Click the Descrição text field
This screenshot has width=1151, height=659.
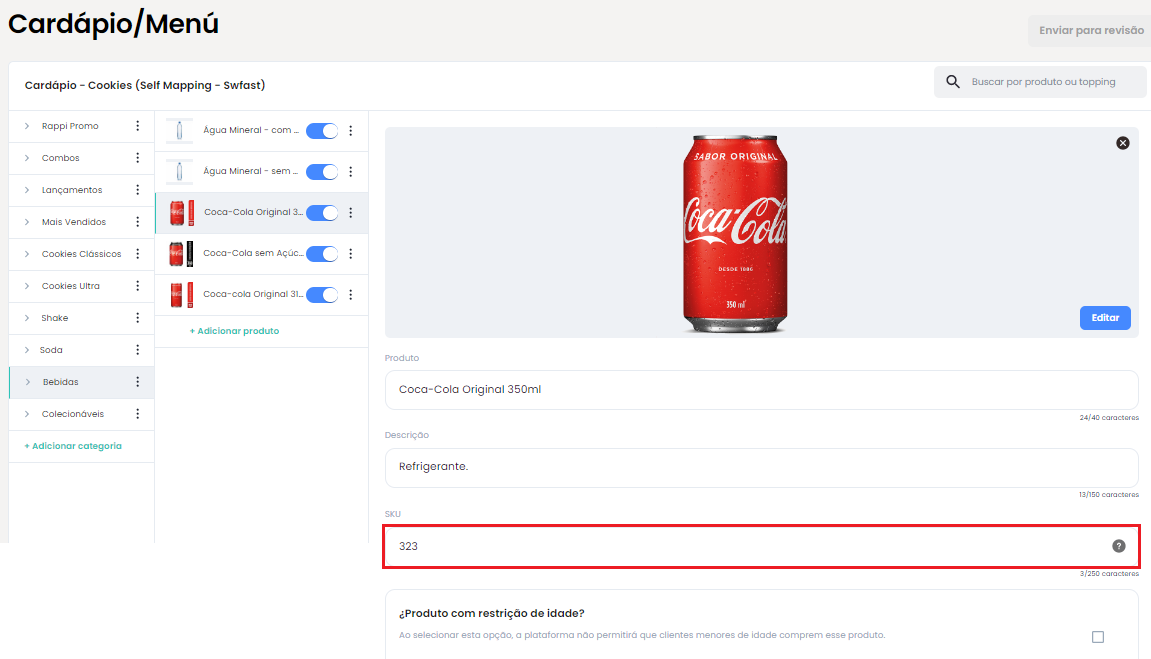tap(761, 467)
